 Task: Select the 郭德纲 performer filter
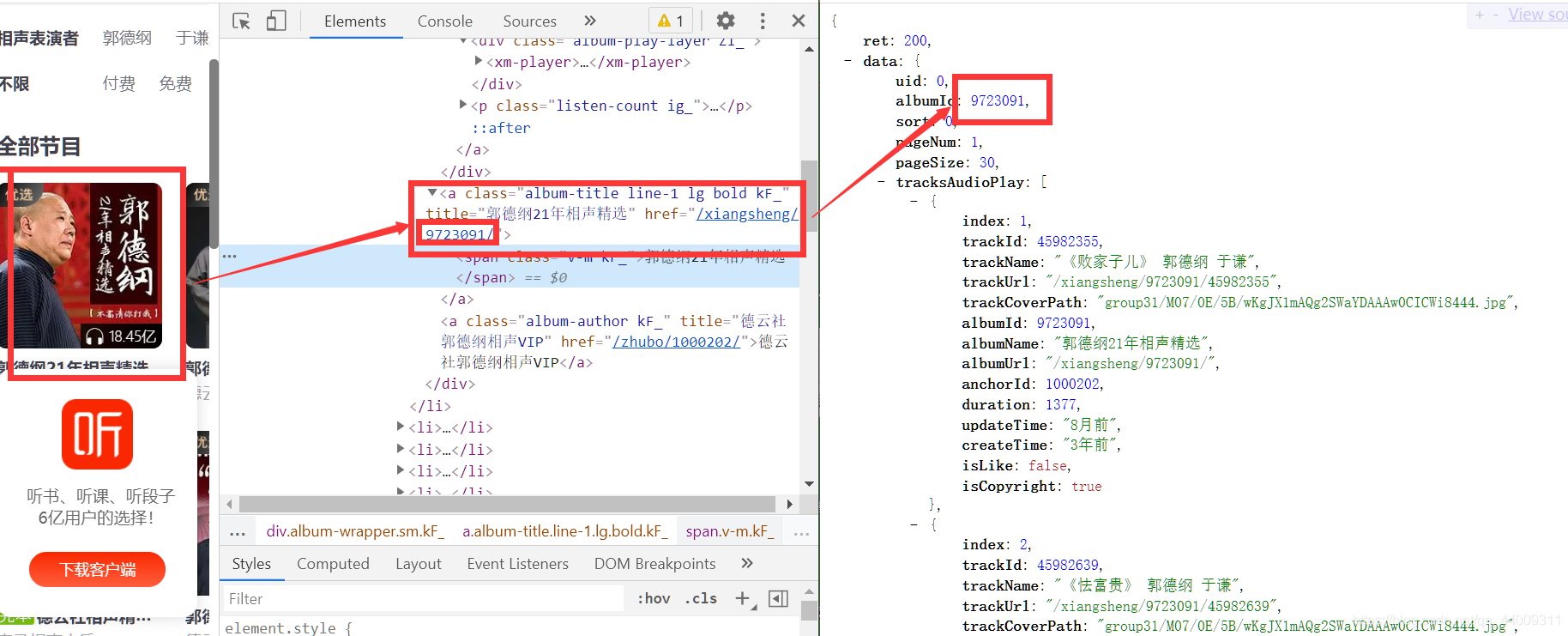coord(127,38)
